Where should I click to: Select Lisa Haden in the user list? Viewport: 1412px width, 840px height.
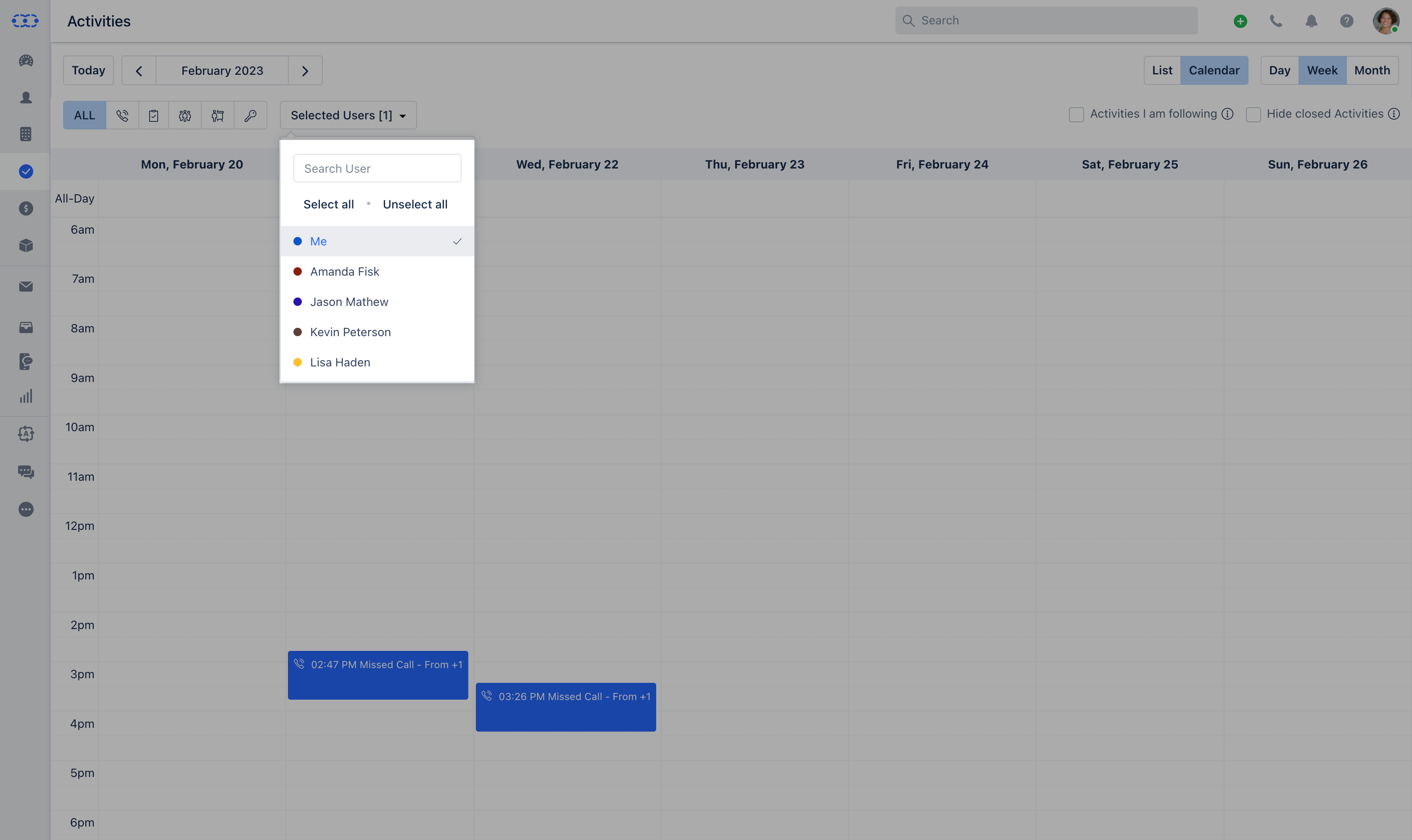point(377,362)
